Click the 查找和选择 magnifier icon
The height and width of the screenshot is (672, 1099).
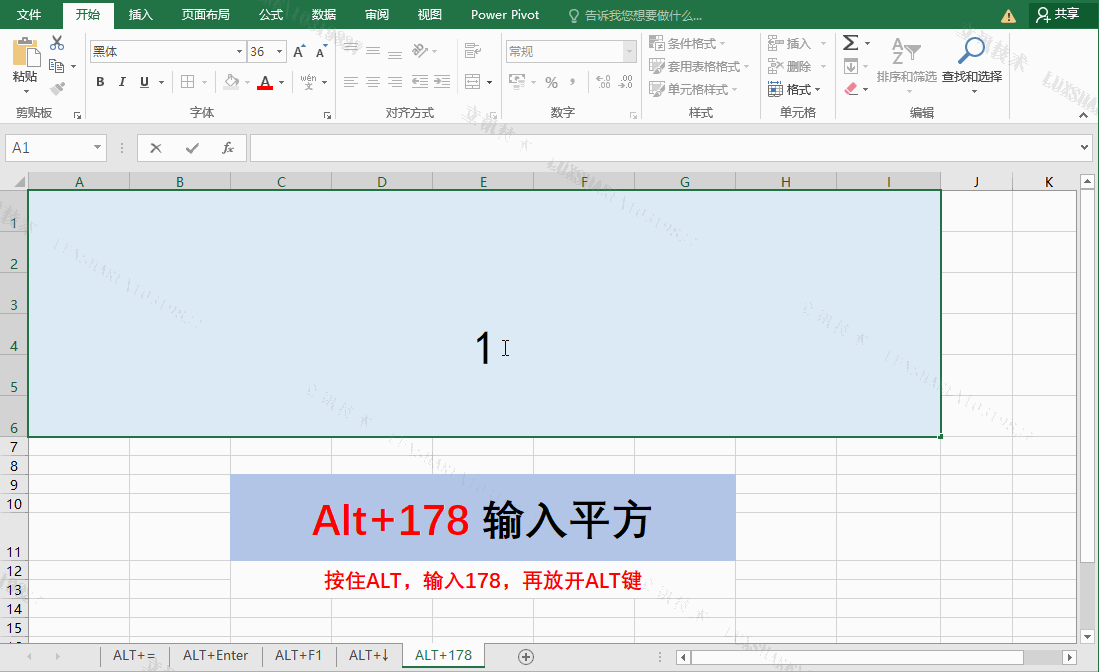tap(971, 50)
